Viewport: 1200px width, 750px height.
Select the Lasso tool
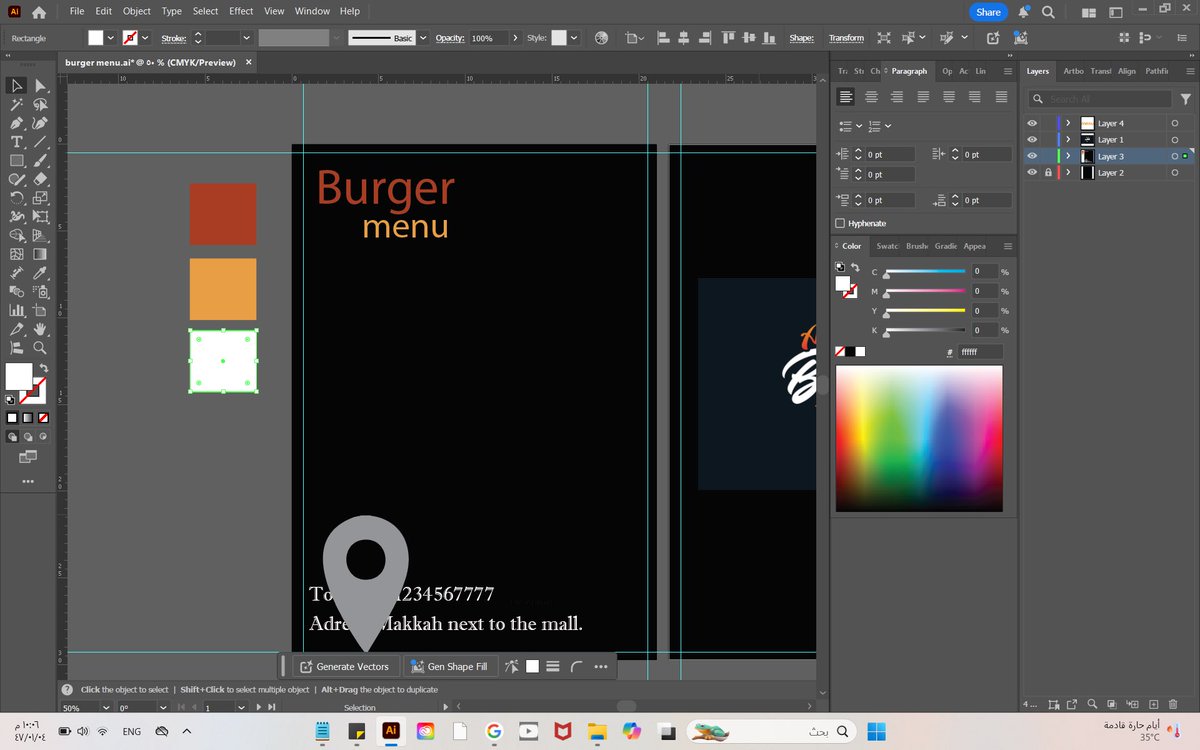(41, 104)
